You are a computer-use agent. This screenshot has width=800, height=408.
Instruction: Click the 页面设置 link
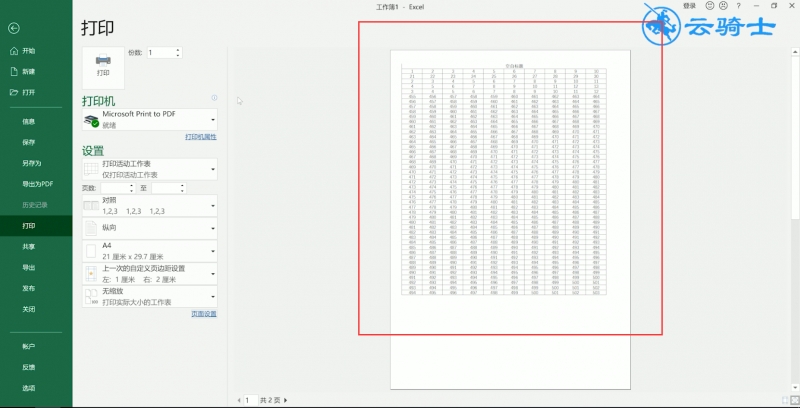pos(204,314)
